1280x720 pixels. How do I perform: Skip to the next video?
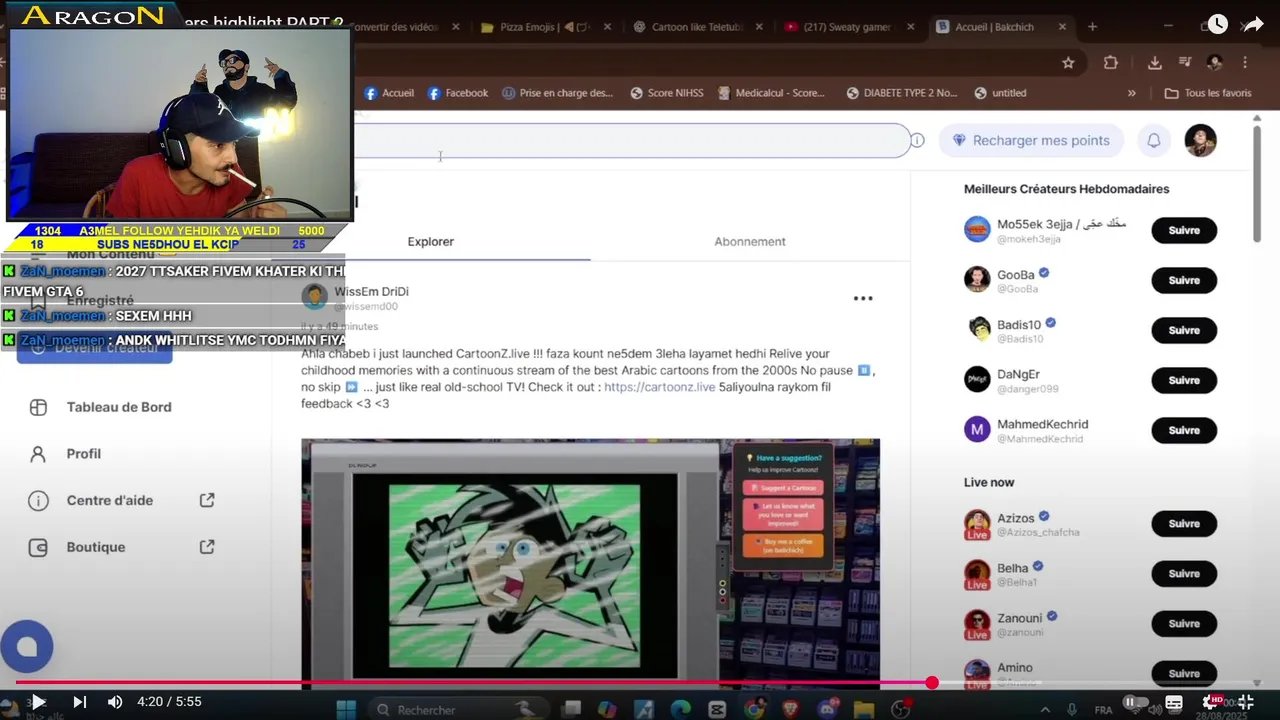tap(80, 702)
